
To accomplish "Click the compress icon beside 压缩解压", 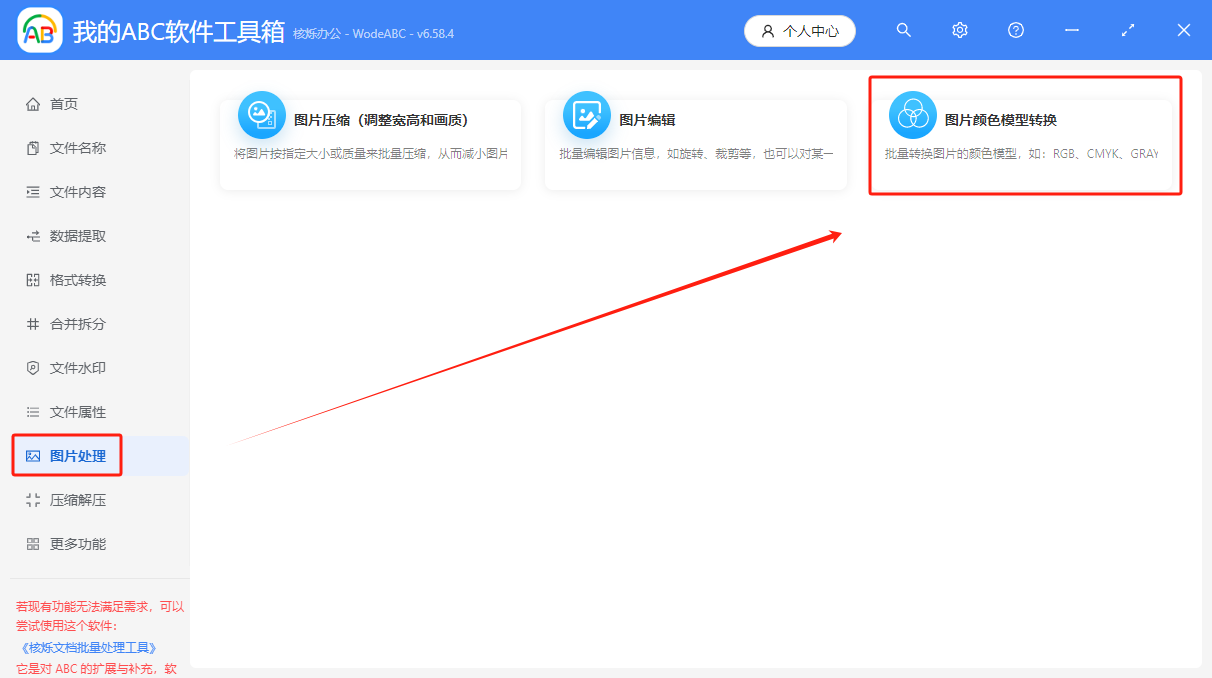I will [33, 500].
